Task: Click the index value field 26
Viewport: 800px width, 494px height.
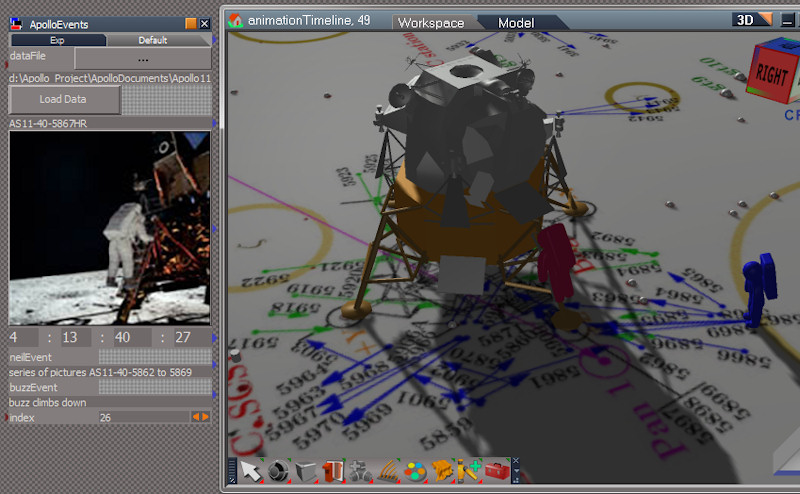Action: click(x=144, y=417)
